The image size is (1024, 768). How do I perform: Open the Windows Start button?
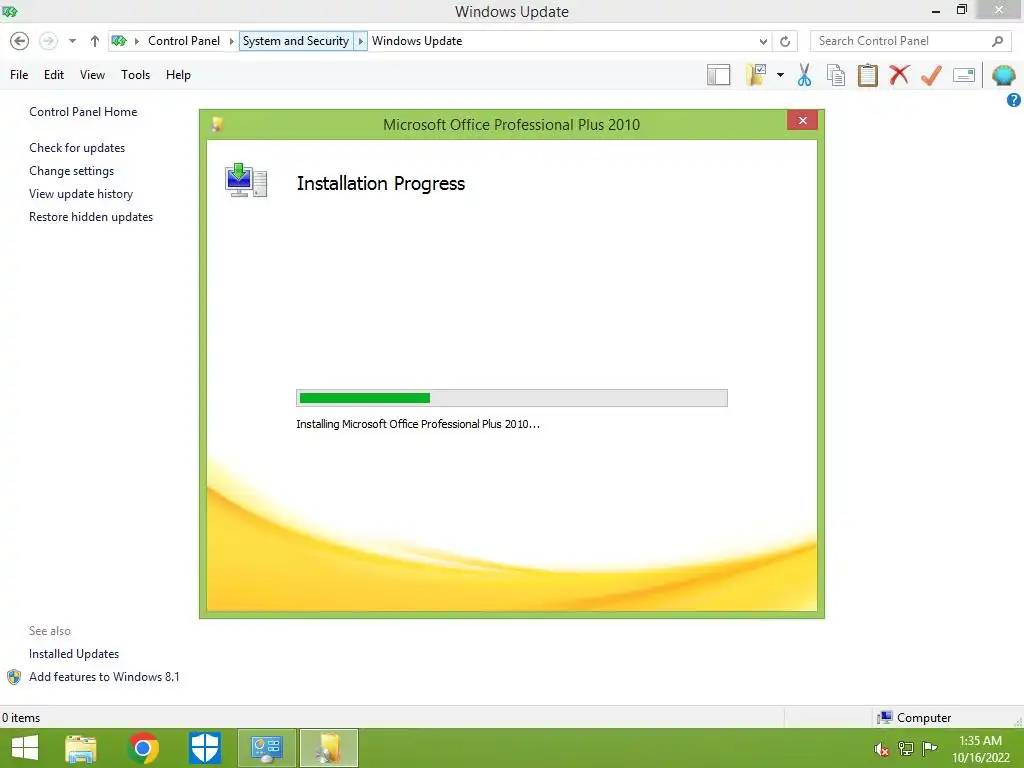pos(25,748)
